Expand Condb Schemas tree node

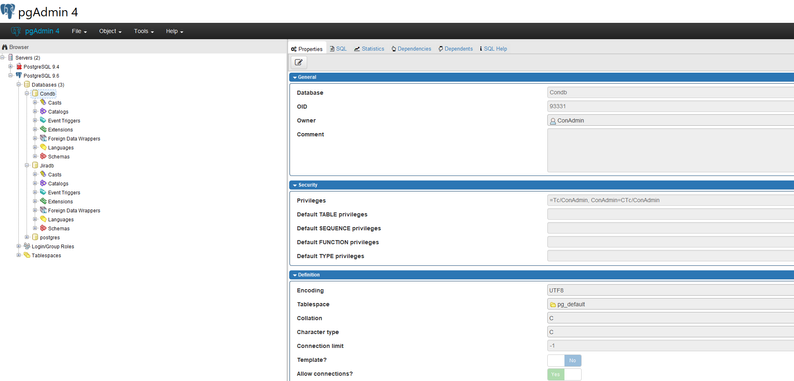tap(35, 157)
